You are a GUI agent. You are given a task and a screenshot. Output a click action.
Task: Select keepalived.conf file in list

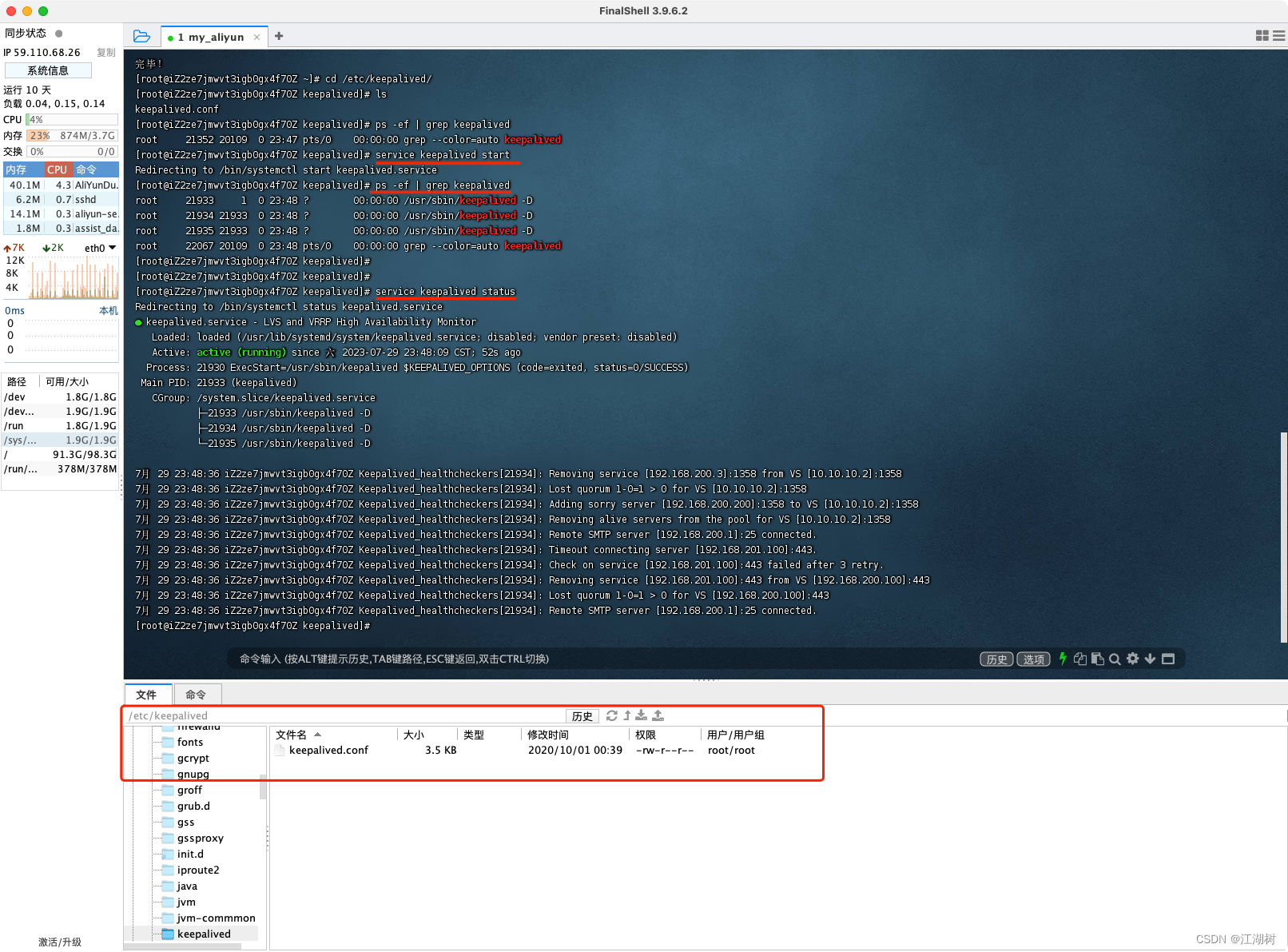click(328, 750)
